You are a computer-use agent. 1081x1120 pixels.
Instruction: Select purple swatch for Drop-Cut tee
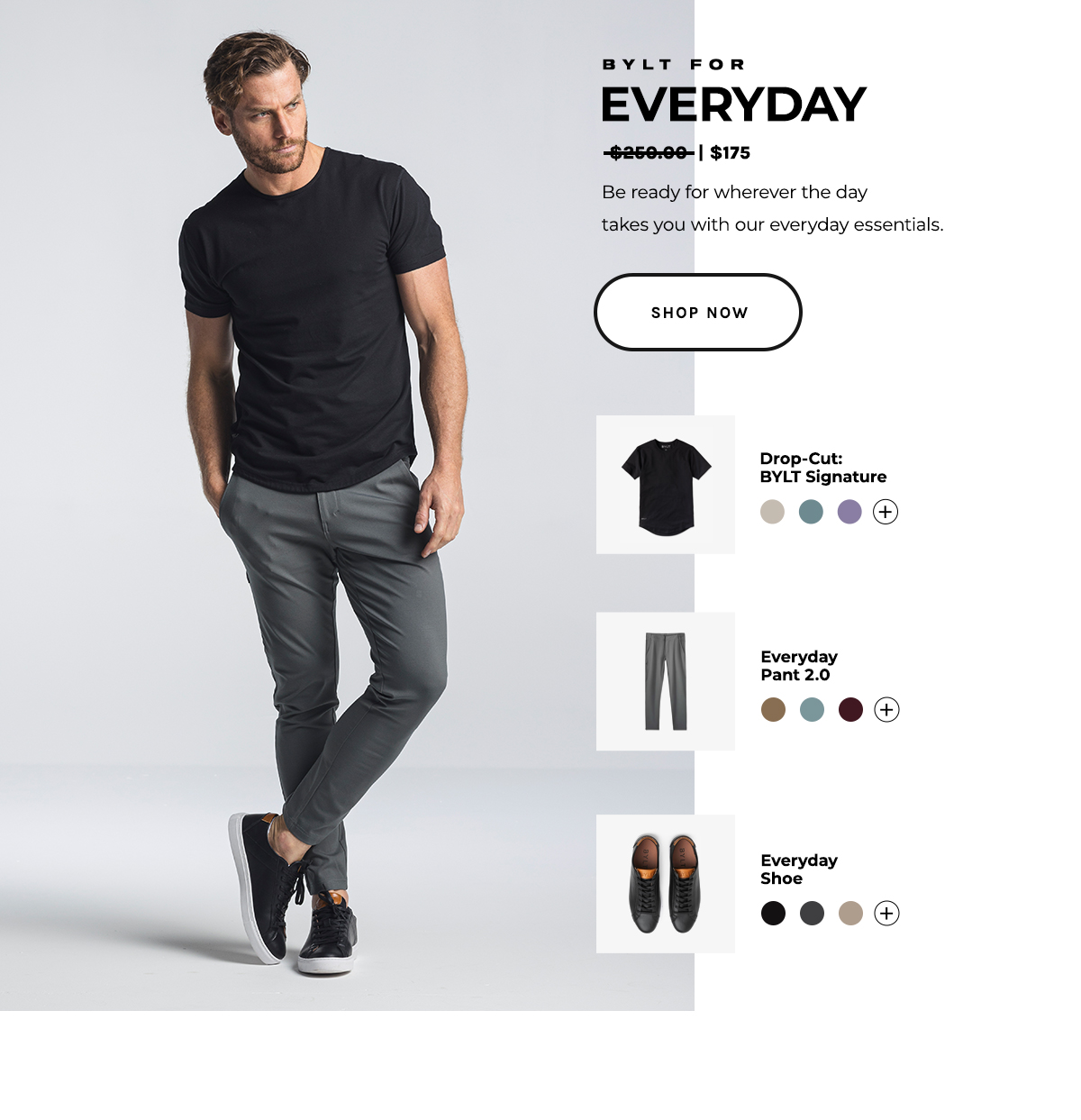(849, 512)
